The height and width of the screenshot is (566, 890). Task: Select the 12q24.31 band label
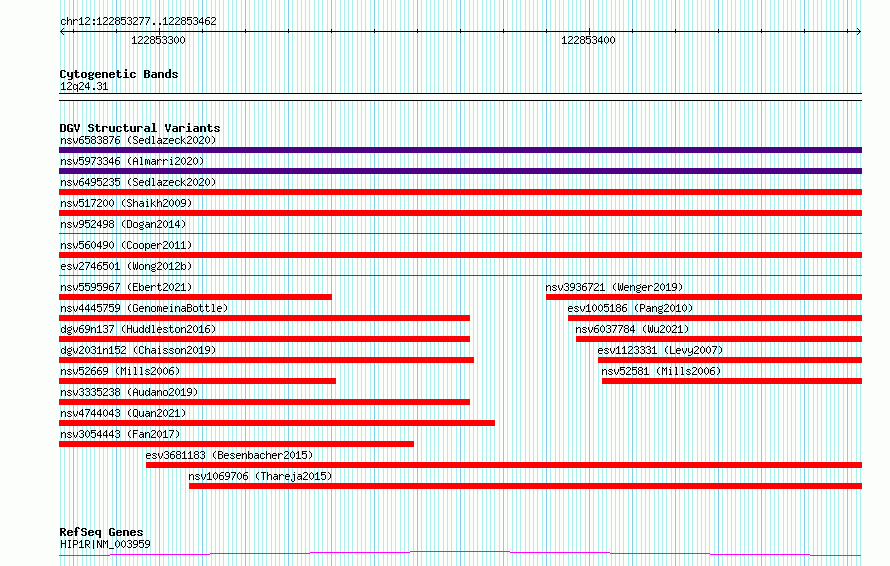coord(84,86)
